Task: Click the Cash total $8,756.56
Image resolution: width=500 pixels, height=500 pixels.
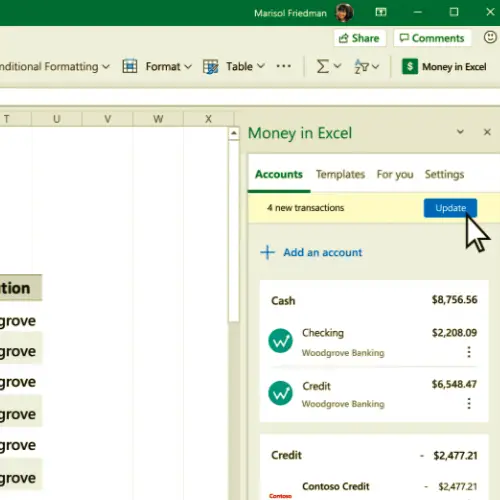Action: [454, 300]
